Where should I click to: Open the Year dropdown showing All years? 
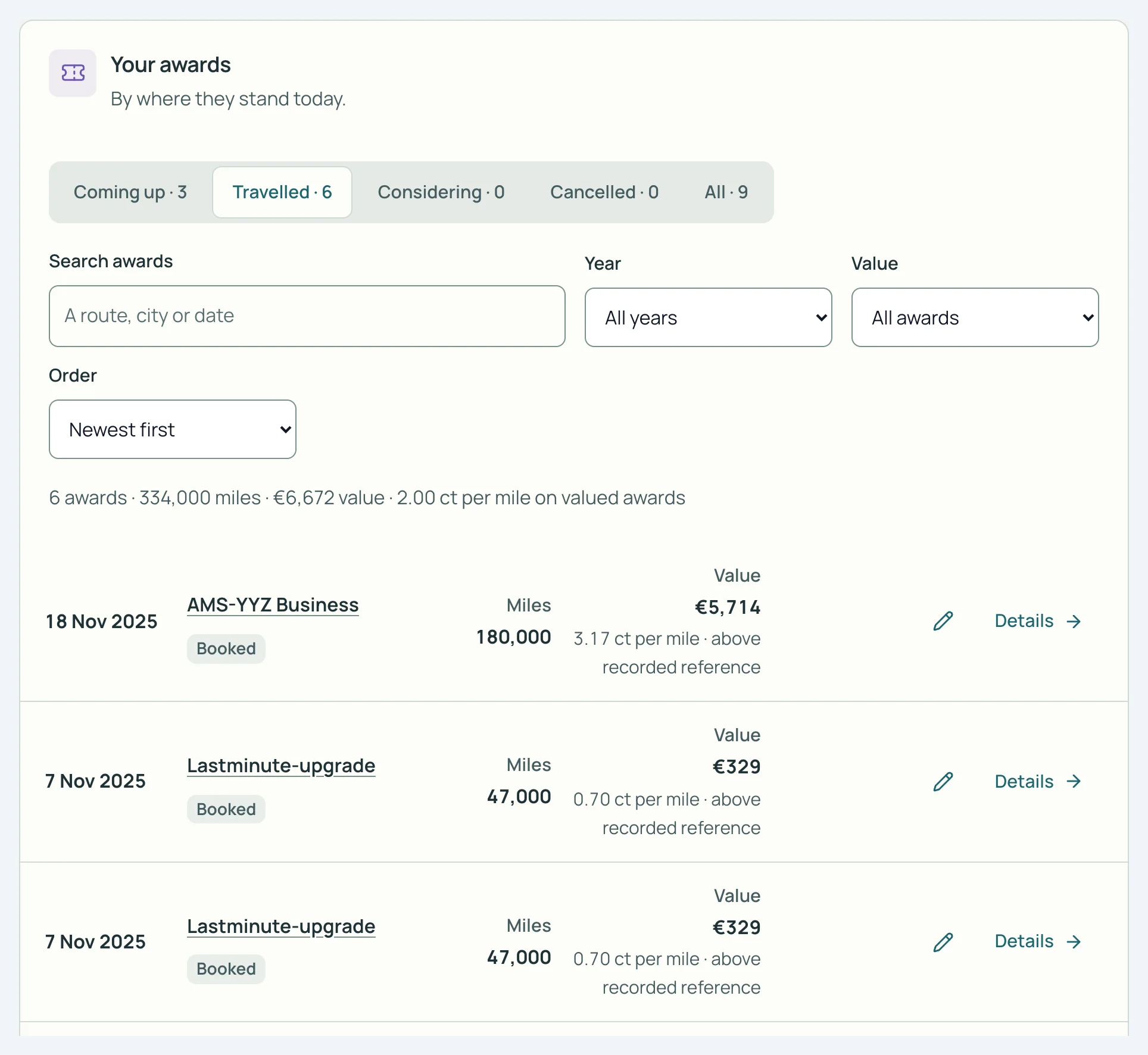point(709,317)
